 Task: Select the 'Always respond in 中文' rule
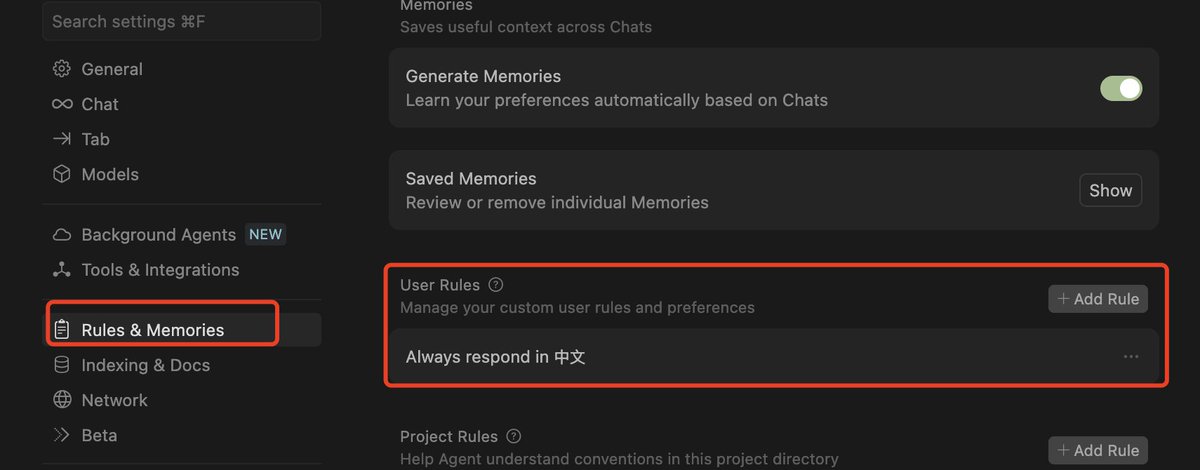pyautogui.click(x=495, y=357)
